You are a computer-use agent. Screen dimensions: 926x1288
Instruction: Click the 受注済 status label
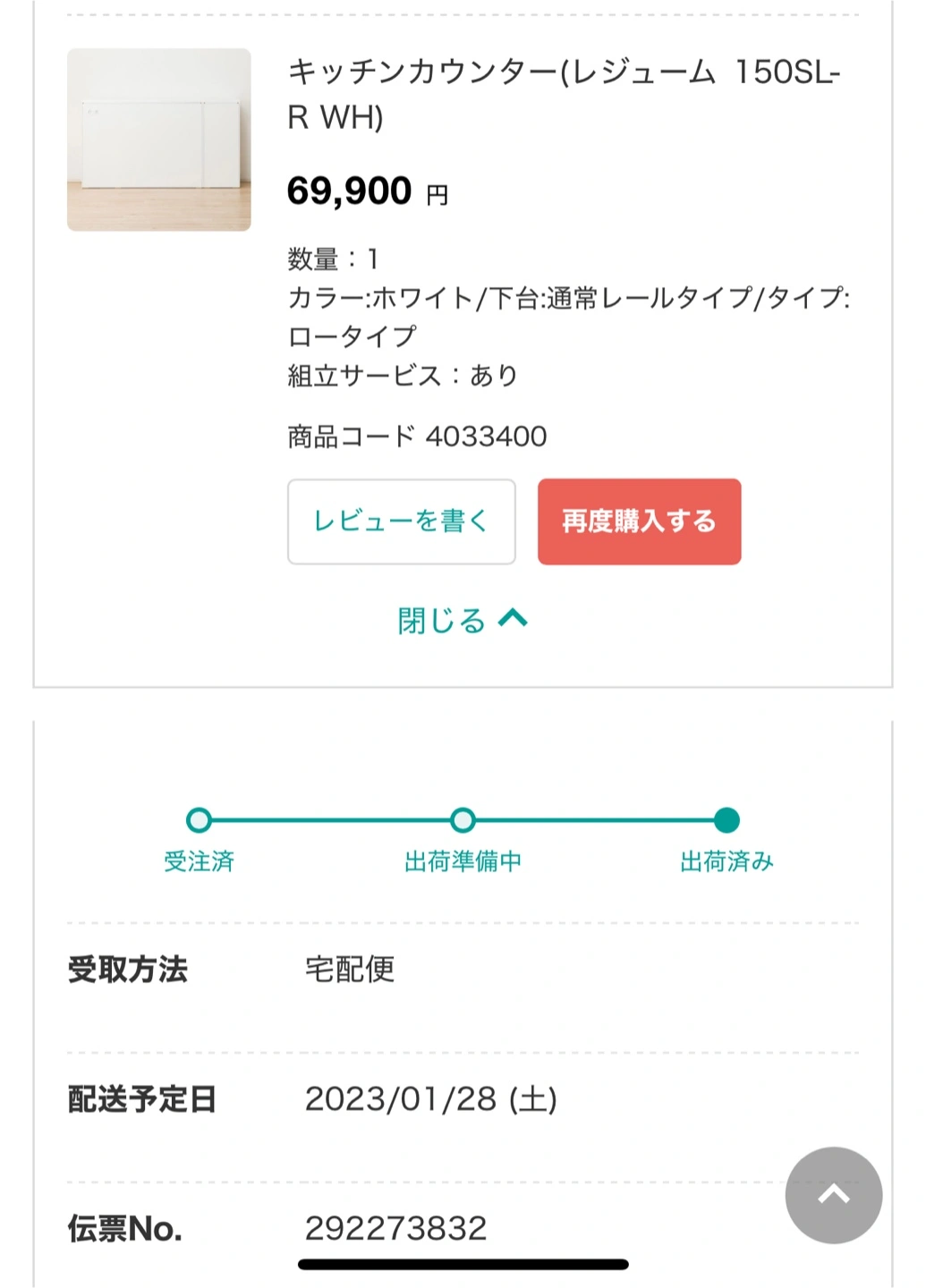199,861
